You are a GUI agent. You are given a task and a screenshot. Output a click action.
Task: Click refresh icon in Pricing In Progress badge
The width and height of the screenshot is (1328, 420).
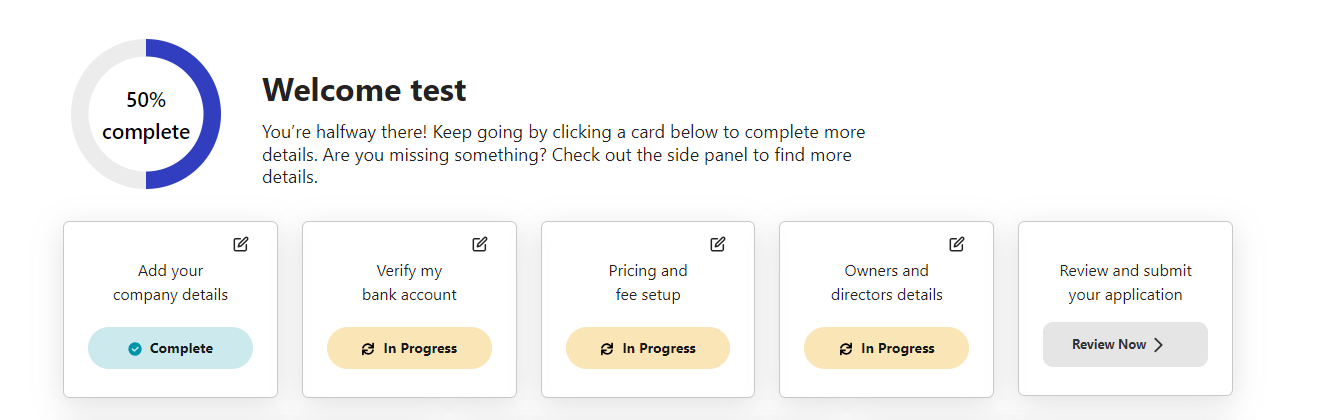pos(607,349)
